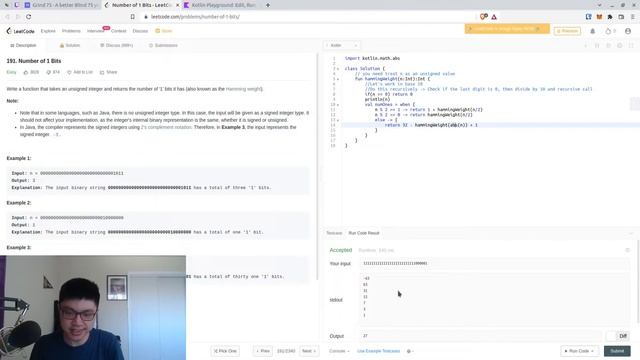Image resolution: width=640 pixels, height=360 pixels.
Task: Reload the page with refresh icon
Action: click(29, 17)
